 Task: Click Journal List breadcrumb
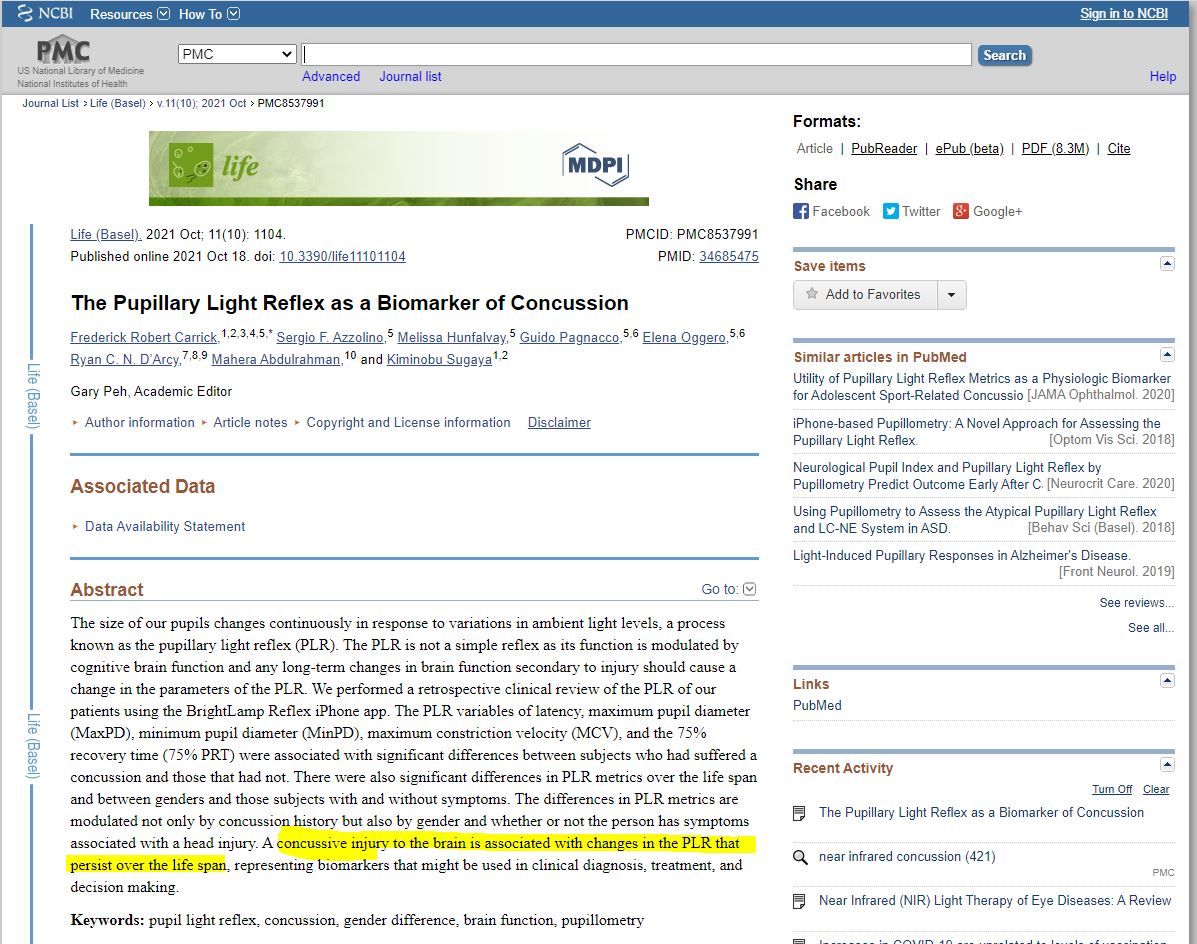(50, 103)
